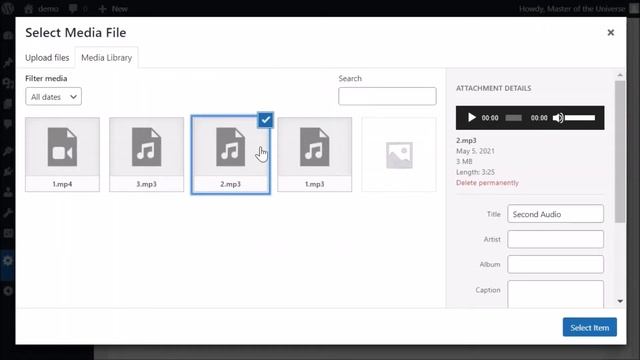Open the comments bubble in admin bar
Viewport: 640px width, 360px height.
pyautogui.click(x=78, y=9)
